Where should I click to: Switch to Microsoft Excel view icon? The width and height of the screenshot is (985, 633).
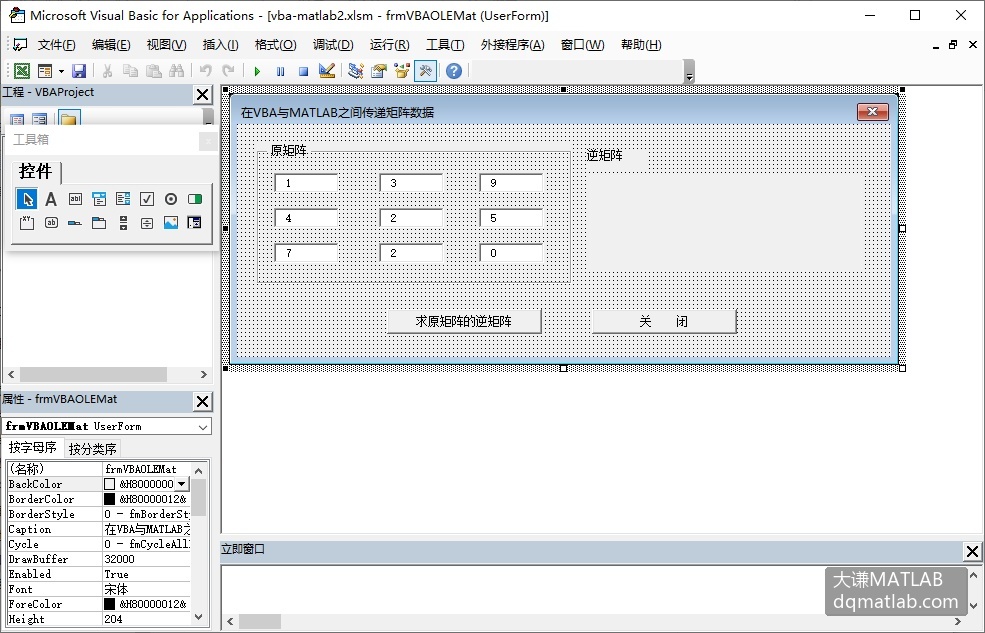click(22, 71)
